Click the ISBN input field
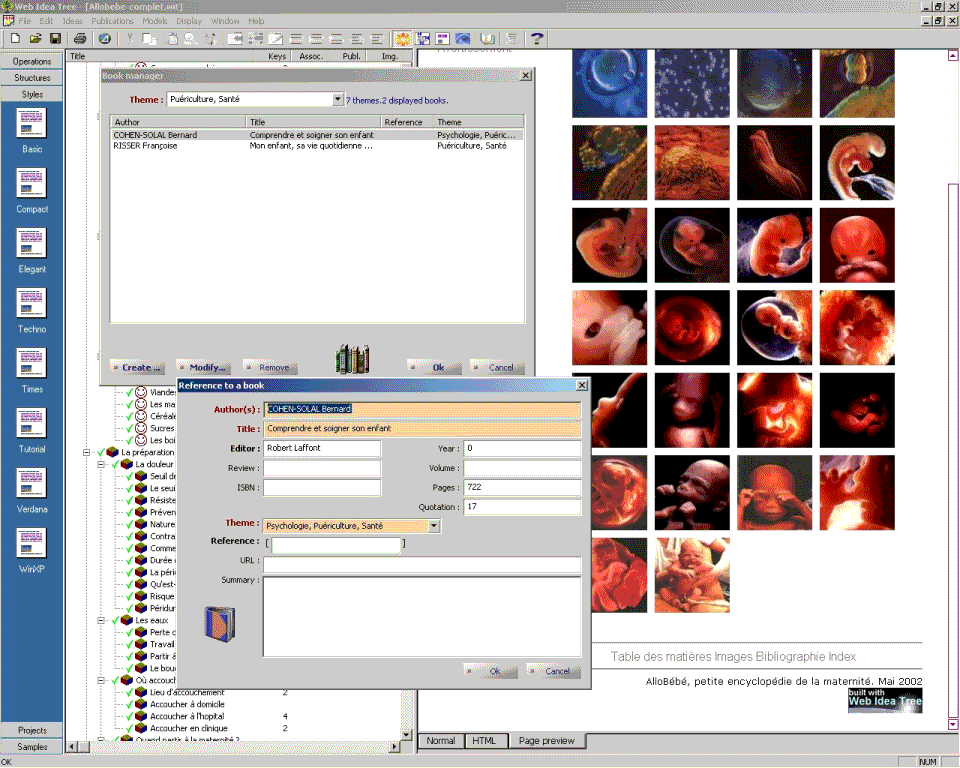Viewport: 960px width, 768px height. [322, 487]
